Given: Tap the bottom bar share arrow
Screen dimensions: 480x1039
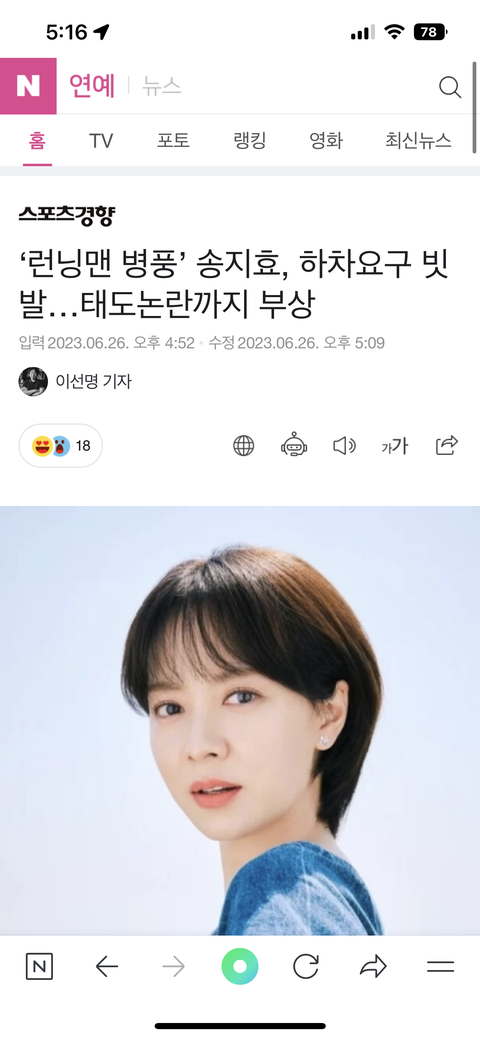Looking at the screenshot, I should [x=373, y=967].
